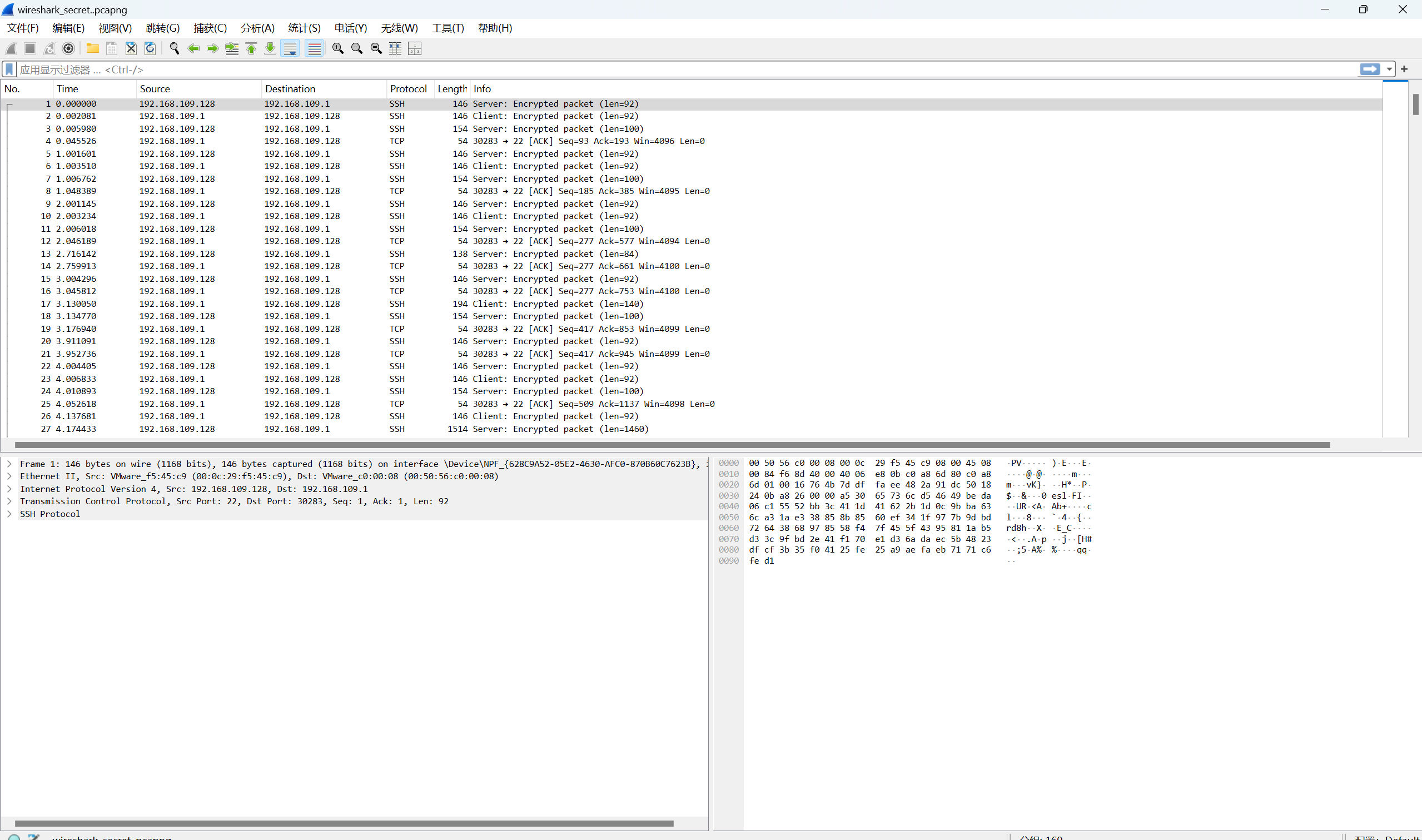Sort by the Length column header

pyautogui.click(x=452, y=89)
